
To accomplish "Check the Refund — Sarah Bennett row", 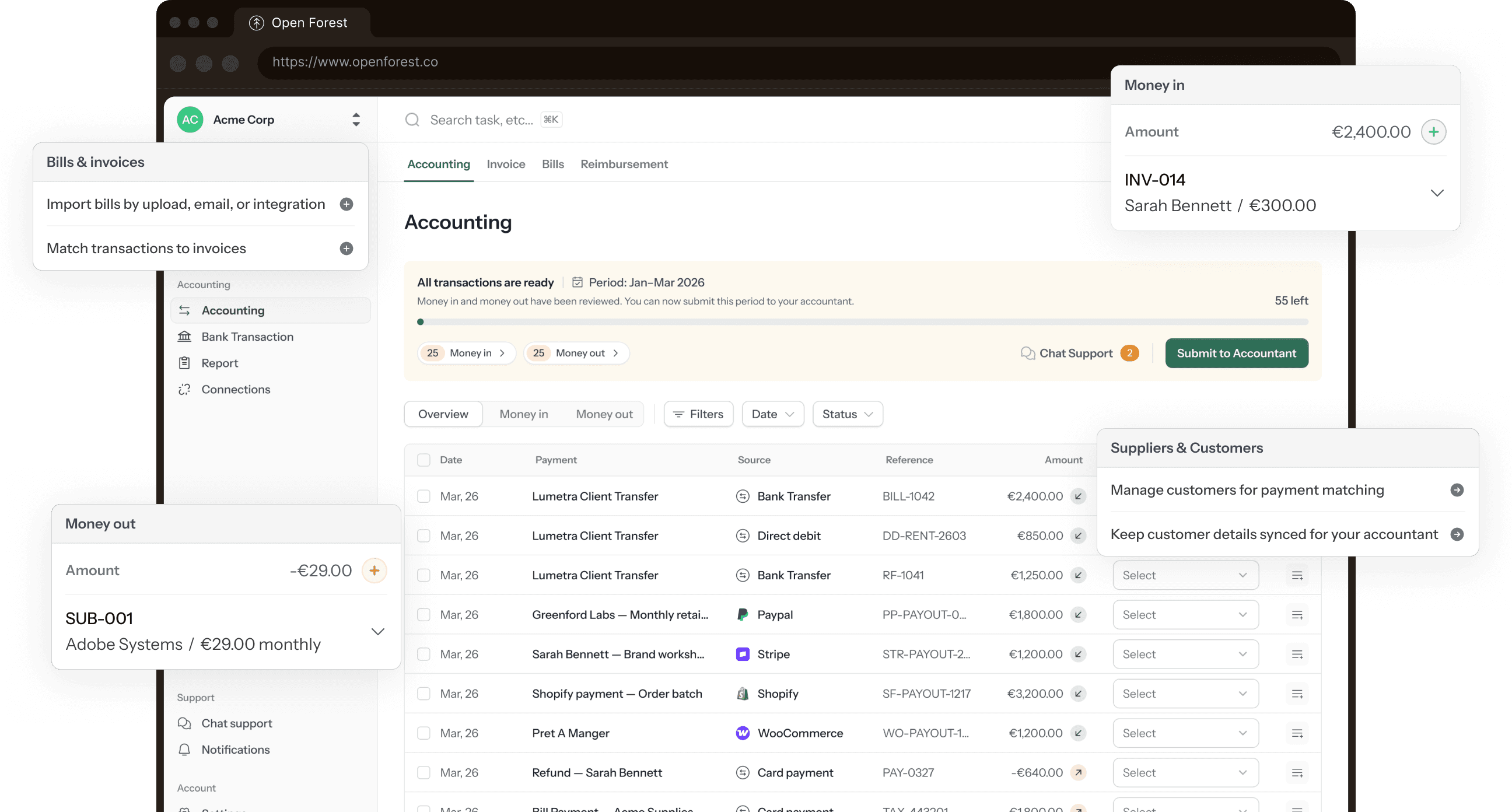I will (423, 773).
